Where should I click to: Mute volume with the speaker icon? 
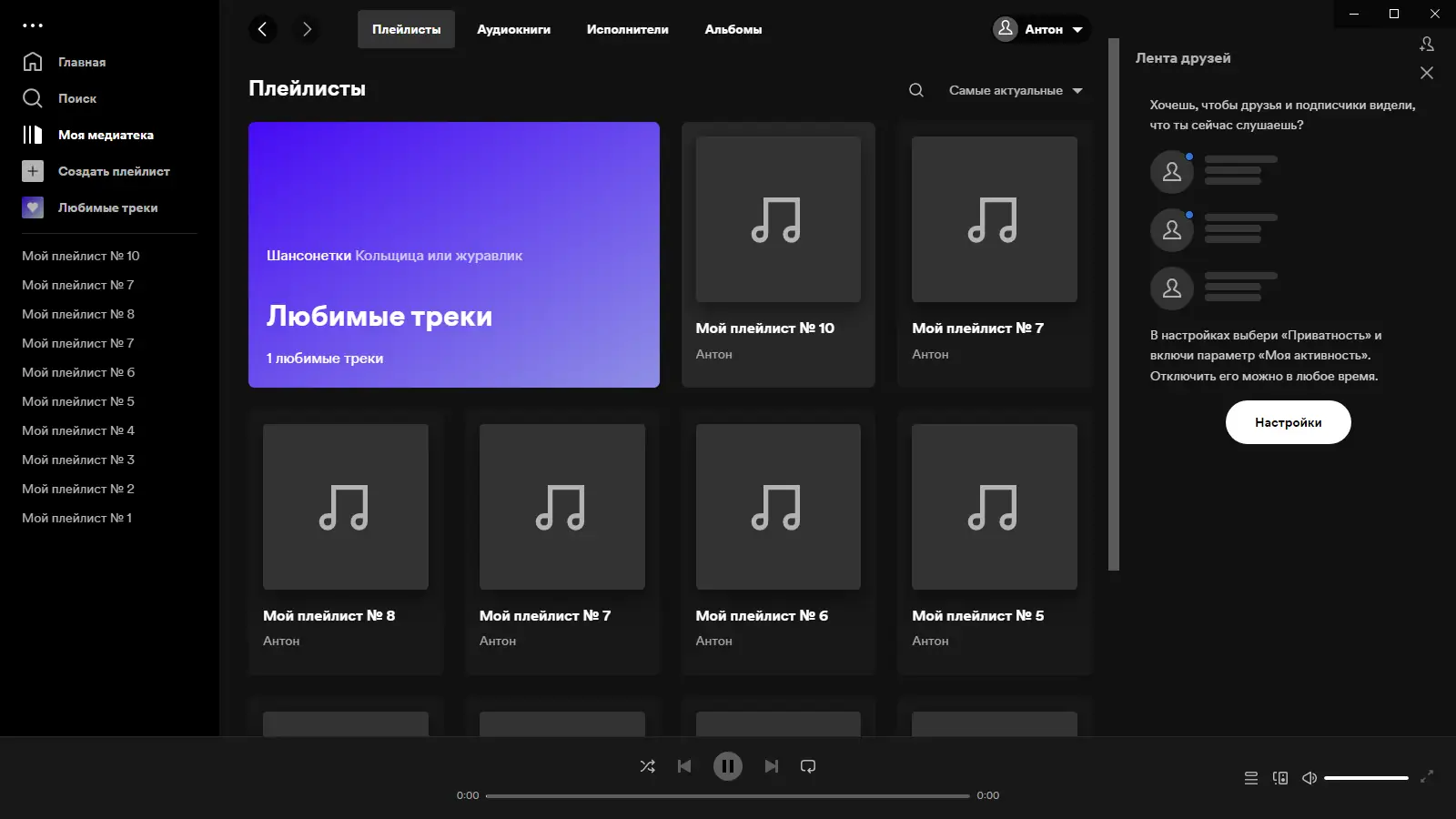tap(1309, 778)
